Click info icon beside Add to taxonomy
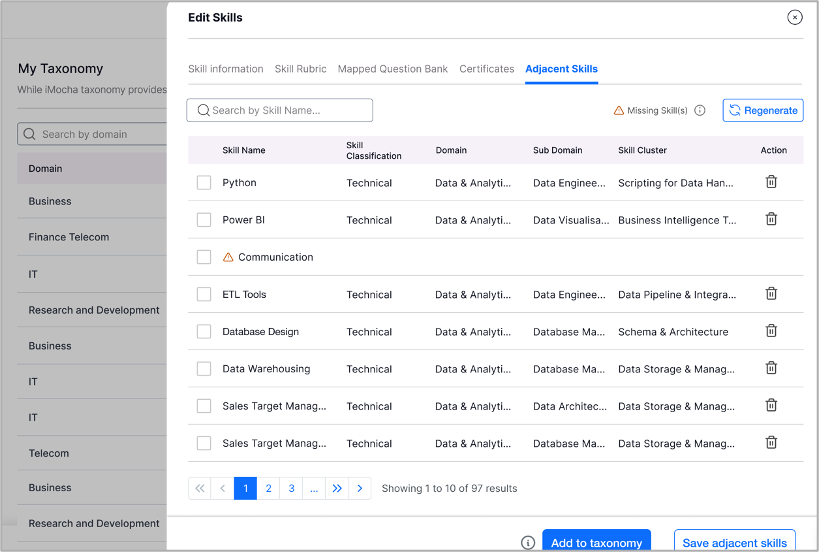820x552 pixels. pos(528,543)
